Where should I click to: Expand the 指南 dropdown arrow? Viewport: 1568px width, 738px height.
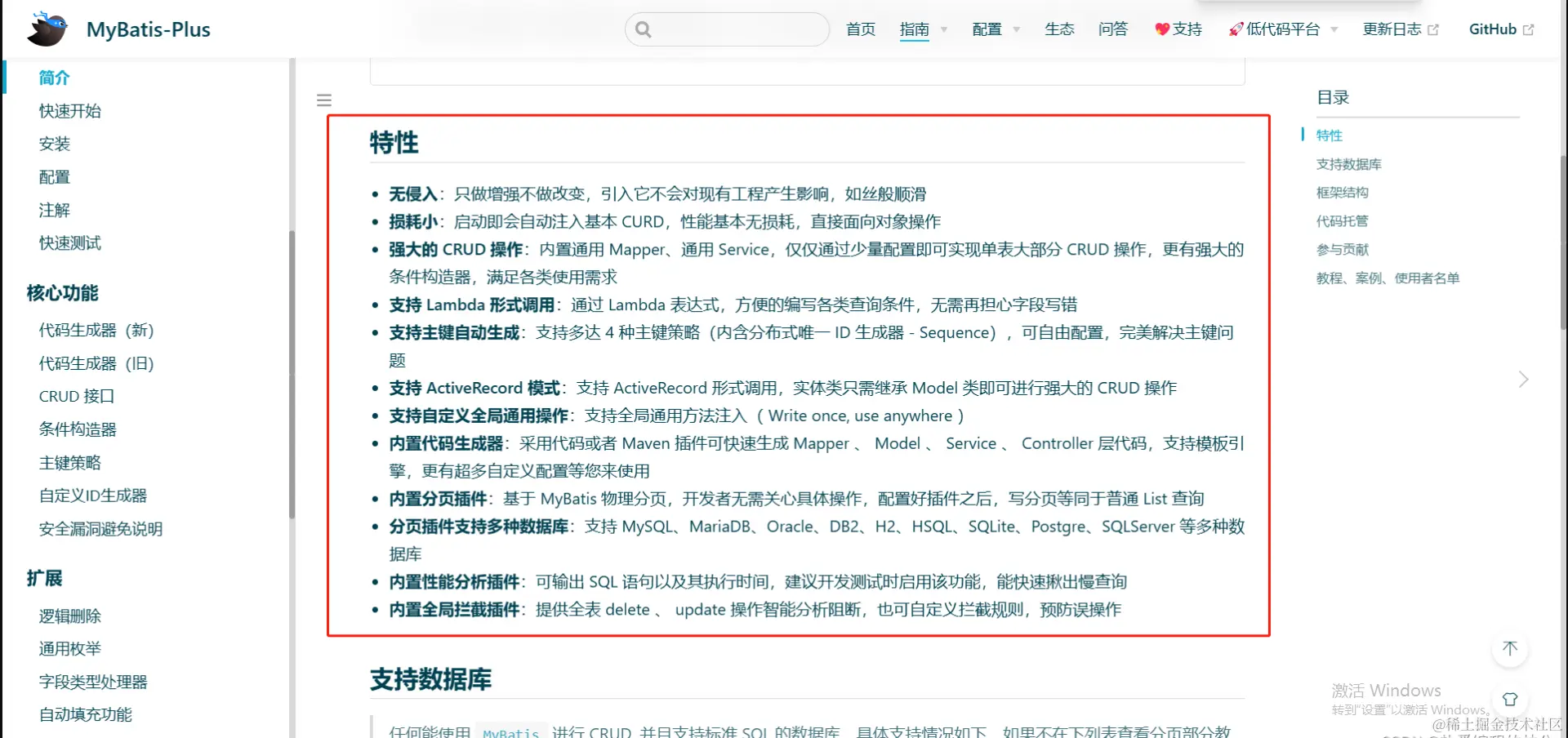point(944,29)
